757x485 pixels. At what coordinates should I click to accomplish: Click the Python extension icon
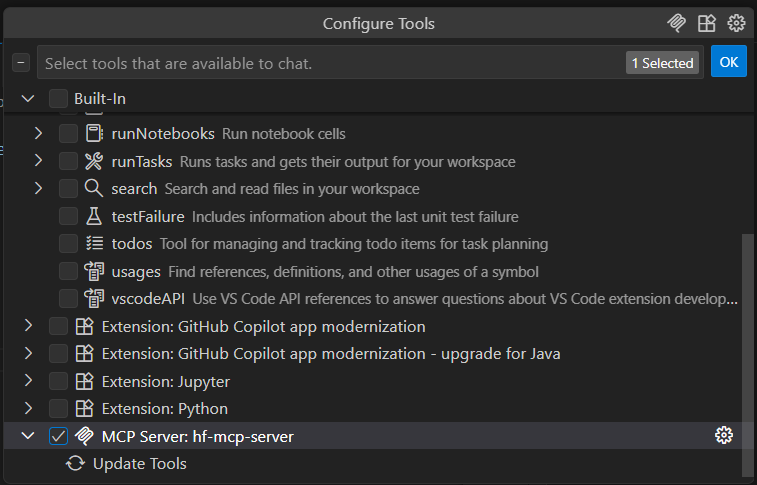click(x=84, y=408)
